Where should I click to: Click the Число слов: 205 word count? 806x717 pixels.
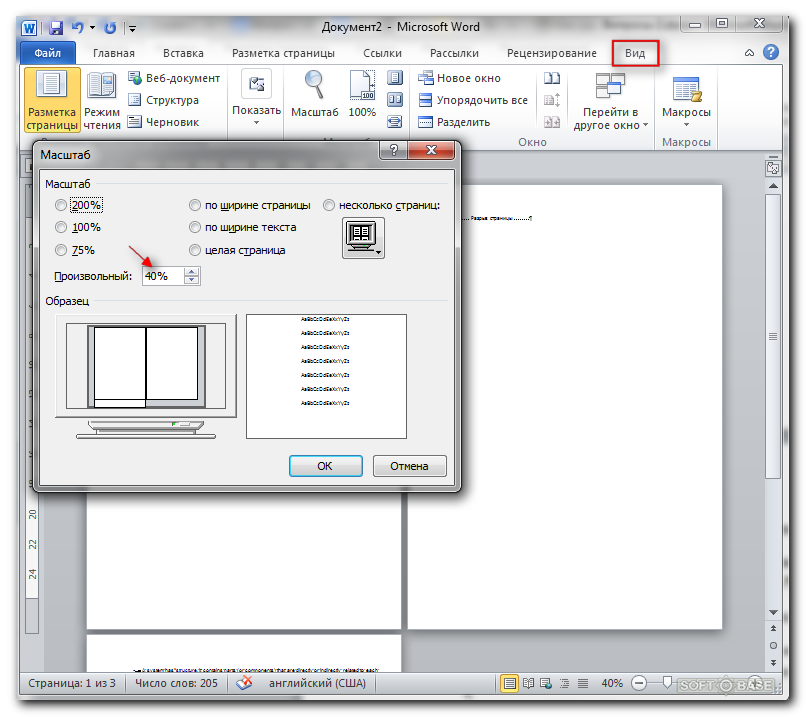(176, 683)
